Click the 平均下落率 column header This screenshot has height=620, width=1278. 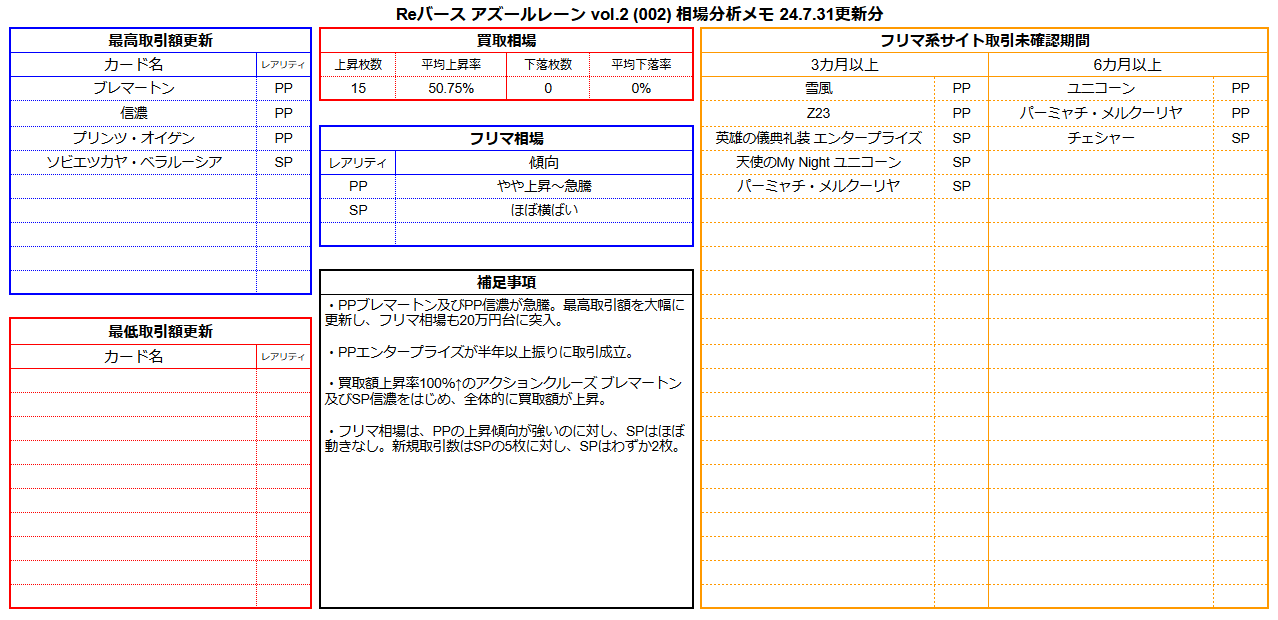coord(641,64)
